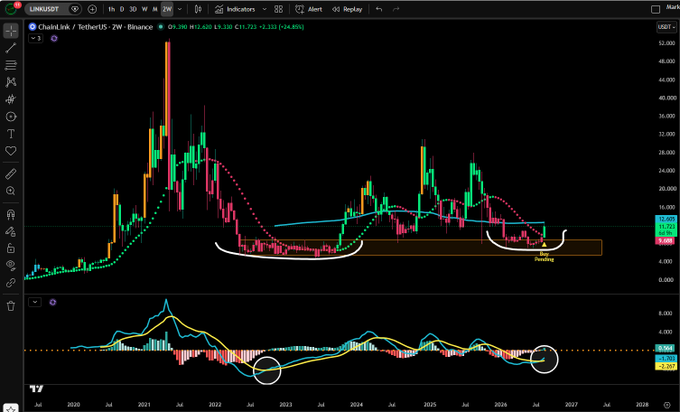Select the trend line drawing tool
The width and height of the screenshot is (680, 412).
11,48
